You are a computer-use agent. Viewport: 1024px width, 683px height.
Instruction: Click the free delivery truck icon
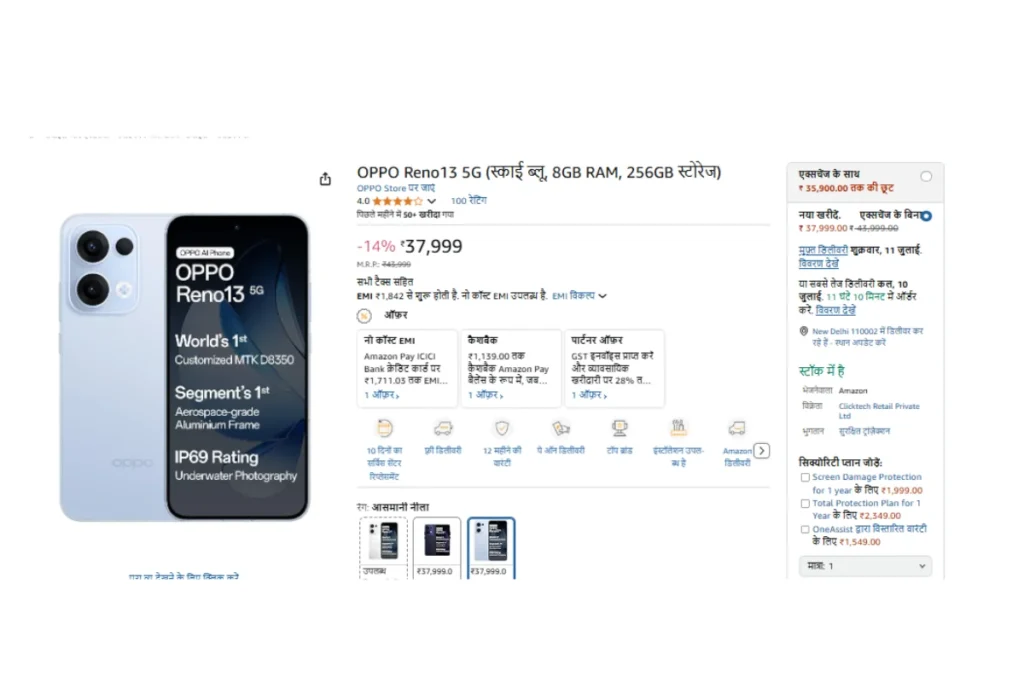[x=443, y=428]
